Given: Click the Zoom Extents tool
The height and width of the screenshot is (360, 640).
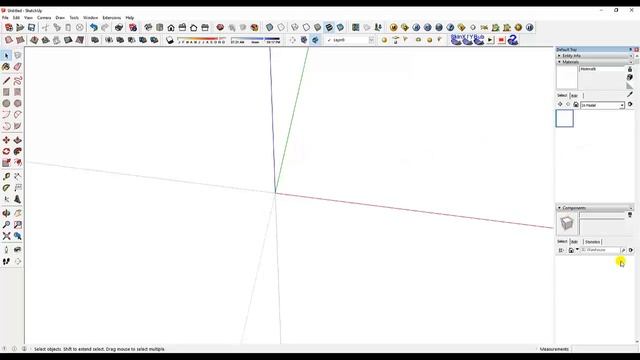Looking at the screenshot, I should [x=6, y=236].
